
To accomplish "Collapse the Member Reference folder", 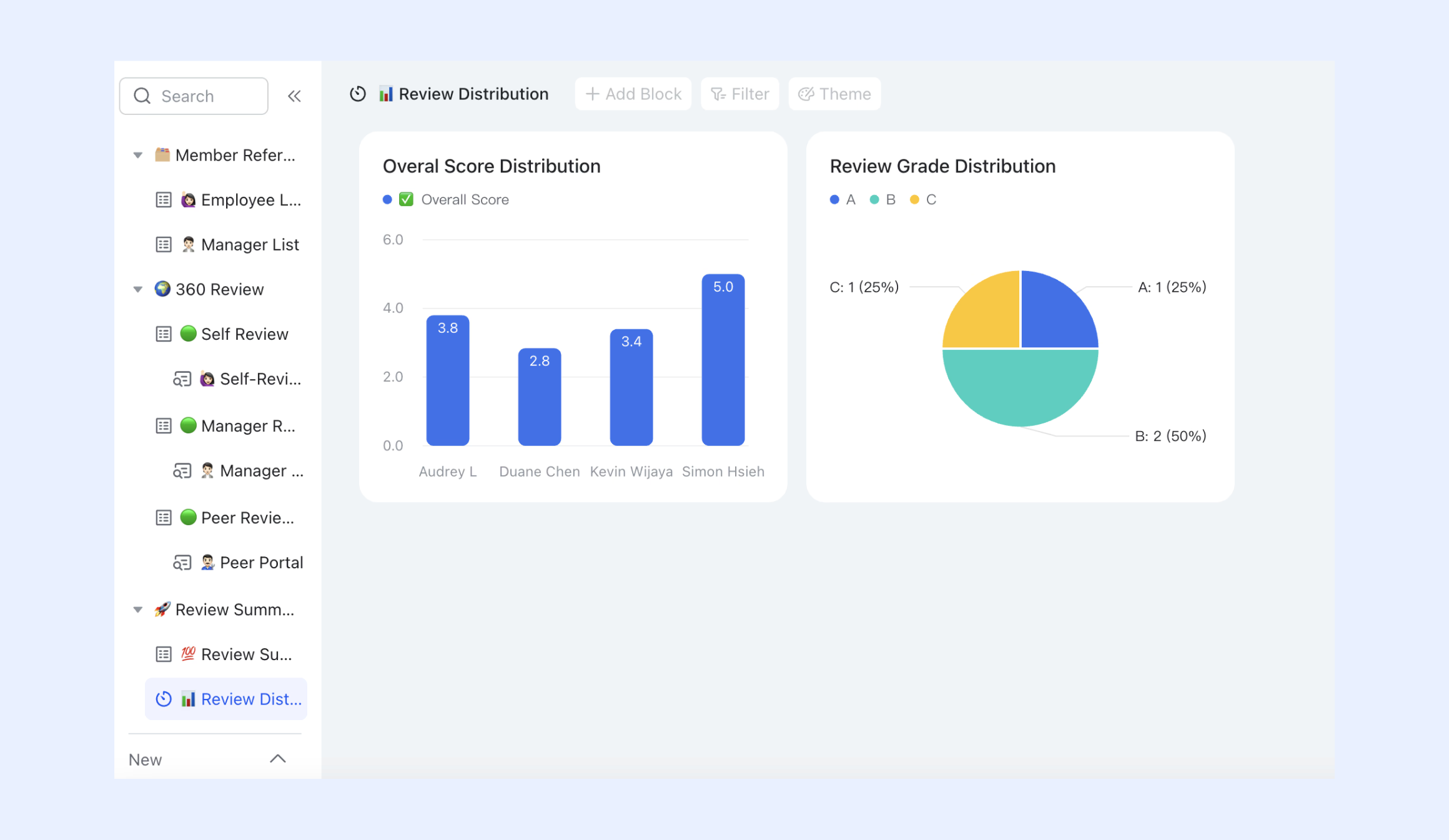I will tap(138, 155).
